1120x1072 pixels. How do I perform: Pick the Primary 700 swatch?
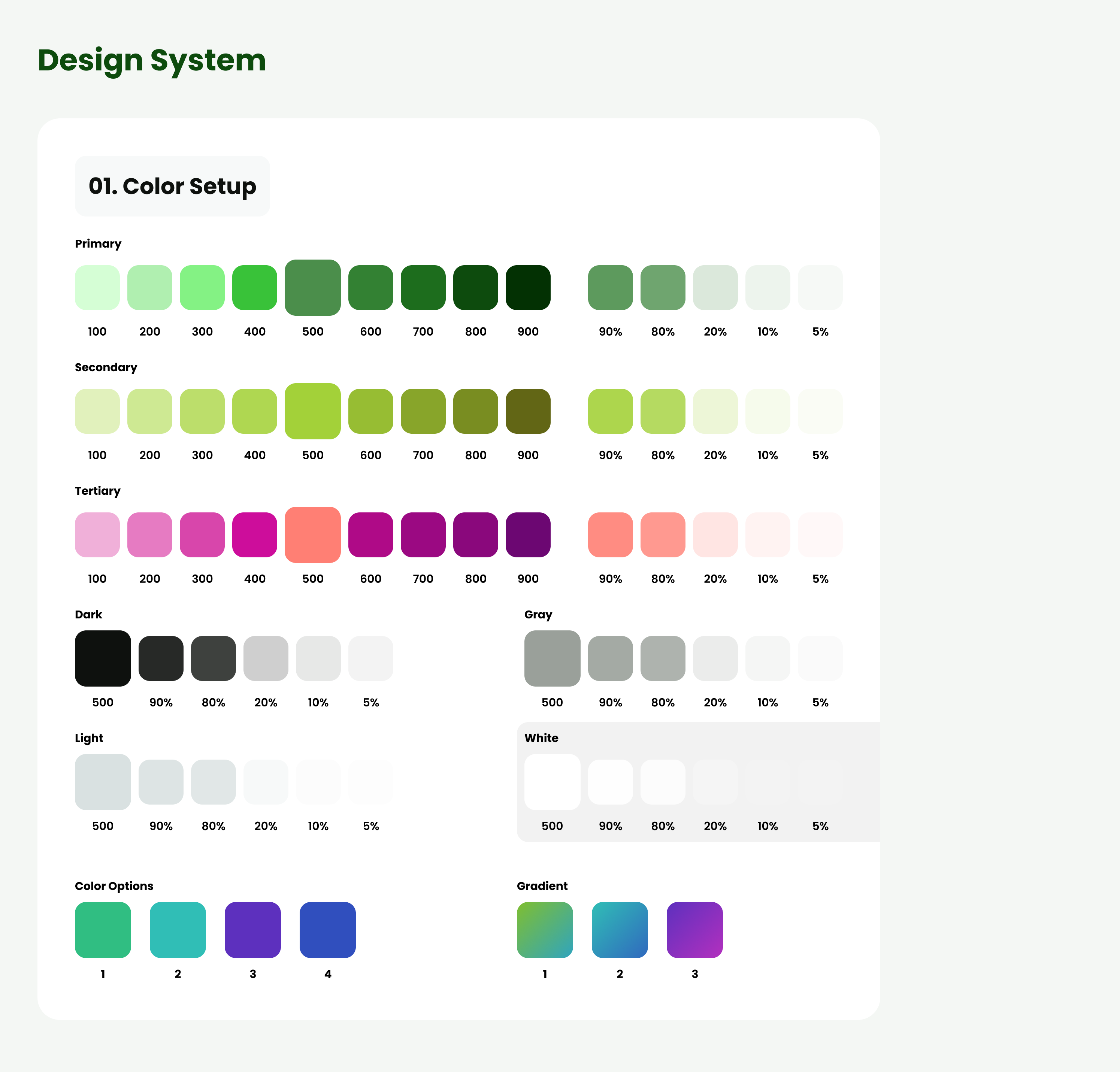pos(423,287)
